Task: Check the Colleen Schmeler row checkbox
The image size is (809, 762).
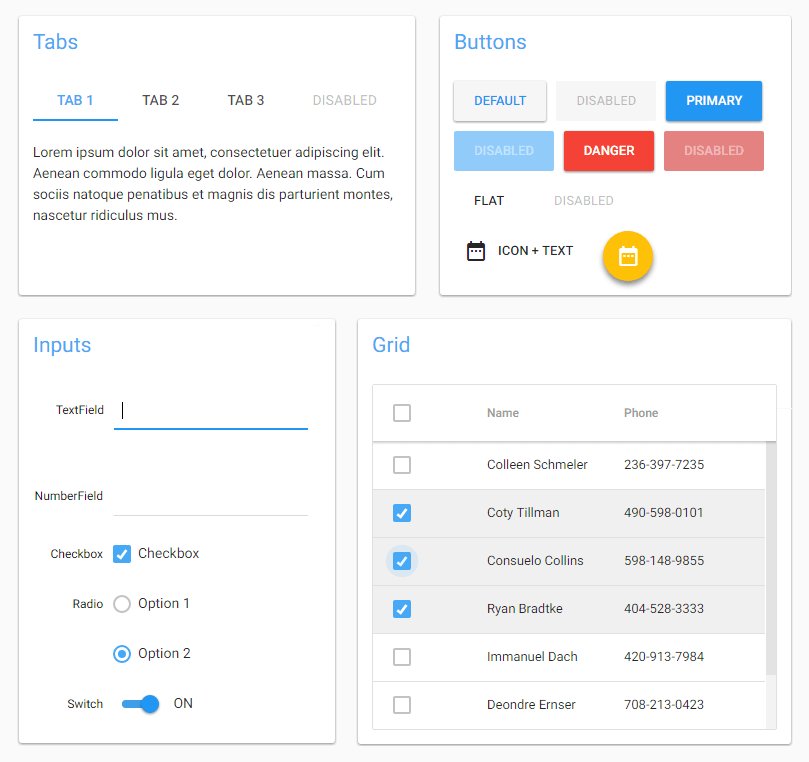Action: (402, 465)
